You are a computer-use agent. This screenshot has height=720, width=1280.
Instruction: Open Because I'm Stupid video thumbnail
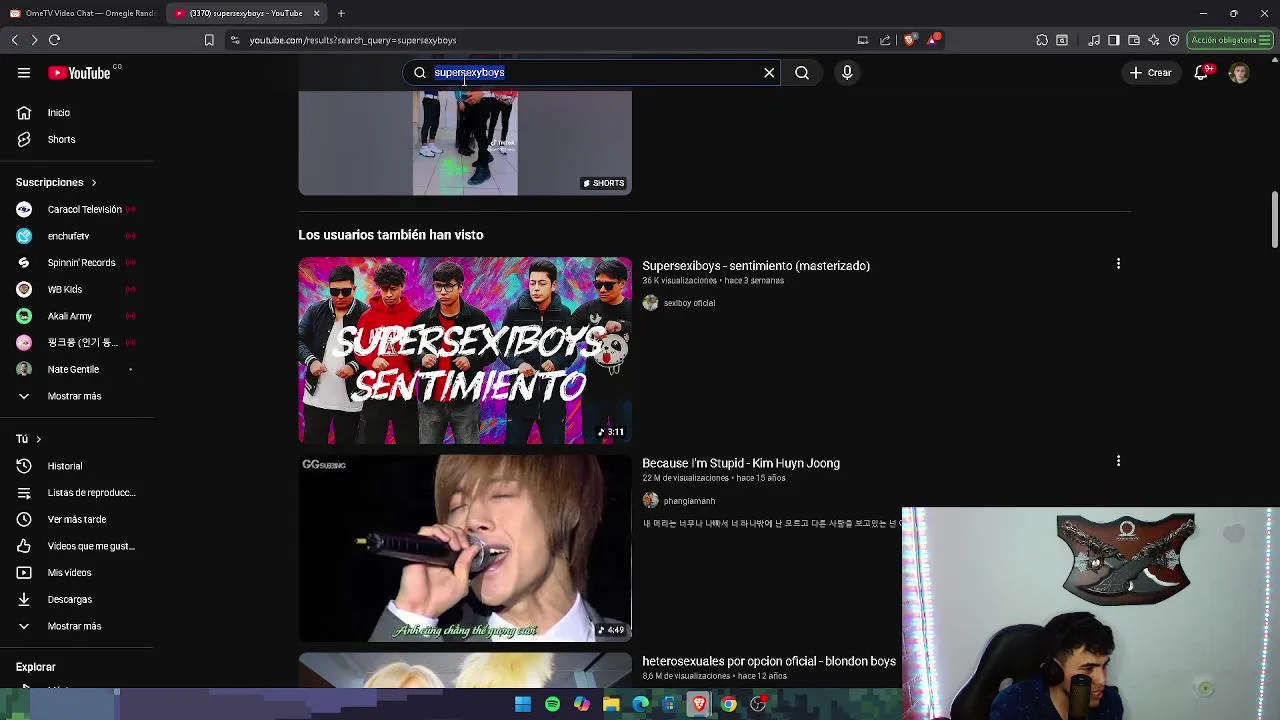[465, 548]
